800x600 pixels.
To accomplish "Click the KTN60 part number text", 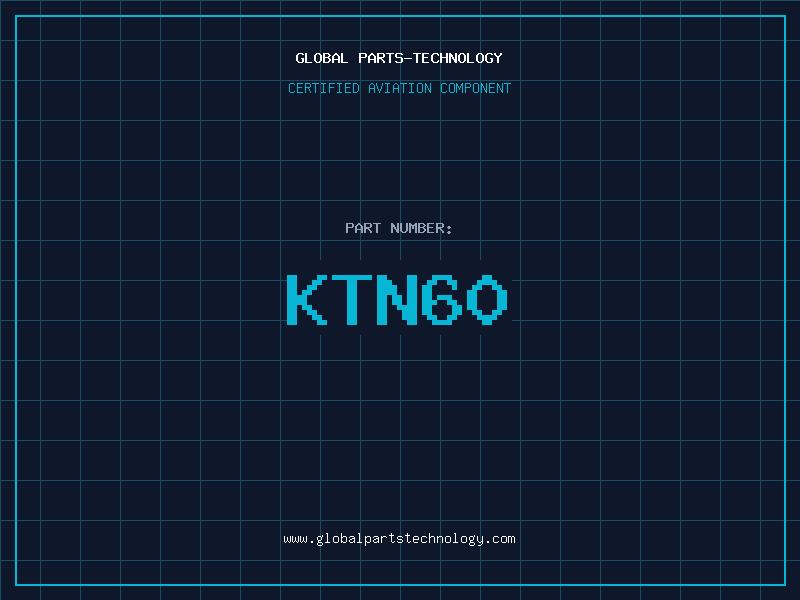I will (397, 300).
